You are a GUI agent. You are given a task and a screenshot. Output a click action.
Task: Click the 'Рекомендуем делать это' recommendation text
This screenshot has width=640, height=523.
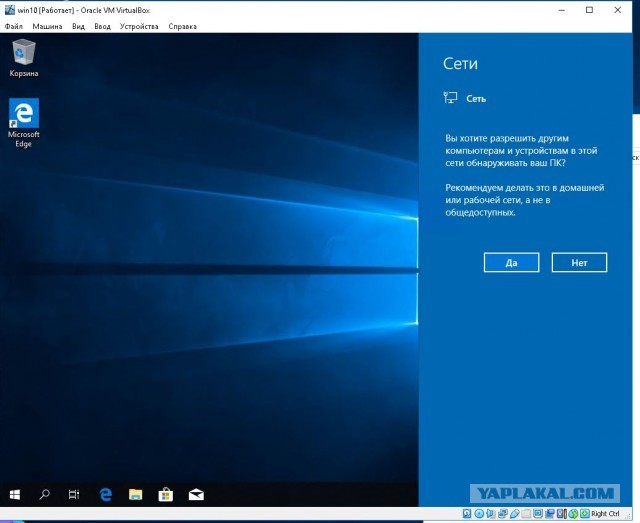[x=524, y=200]
